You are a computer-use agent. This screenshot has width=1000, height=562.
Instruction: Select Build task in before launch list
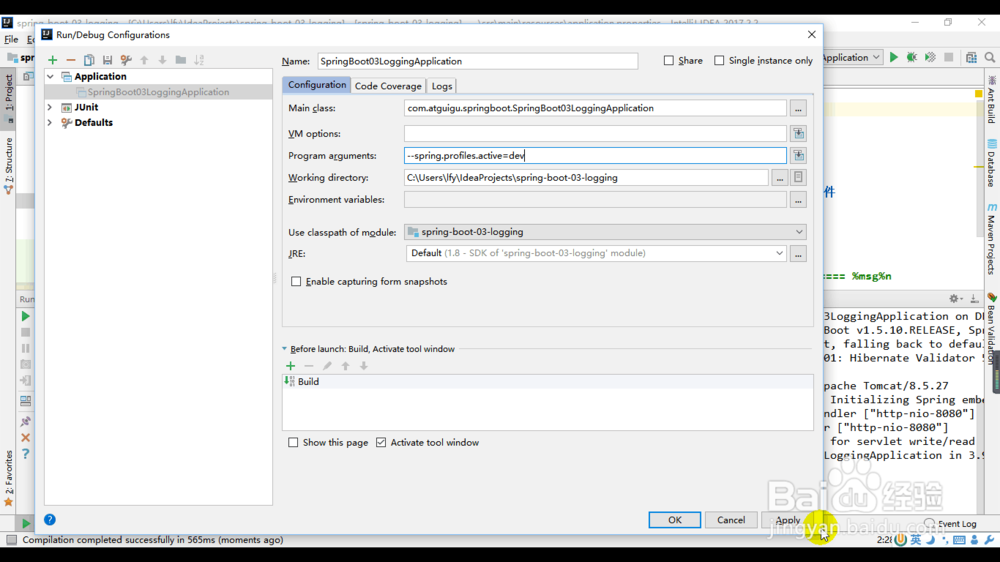tap(548, 381)
